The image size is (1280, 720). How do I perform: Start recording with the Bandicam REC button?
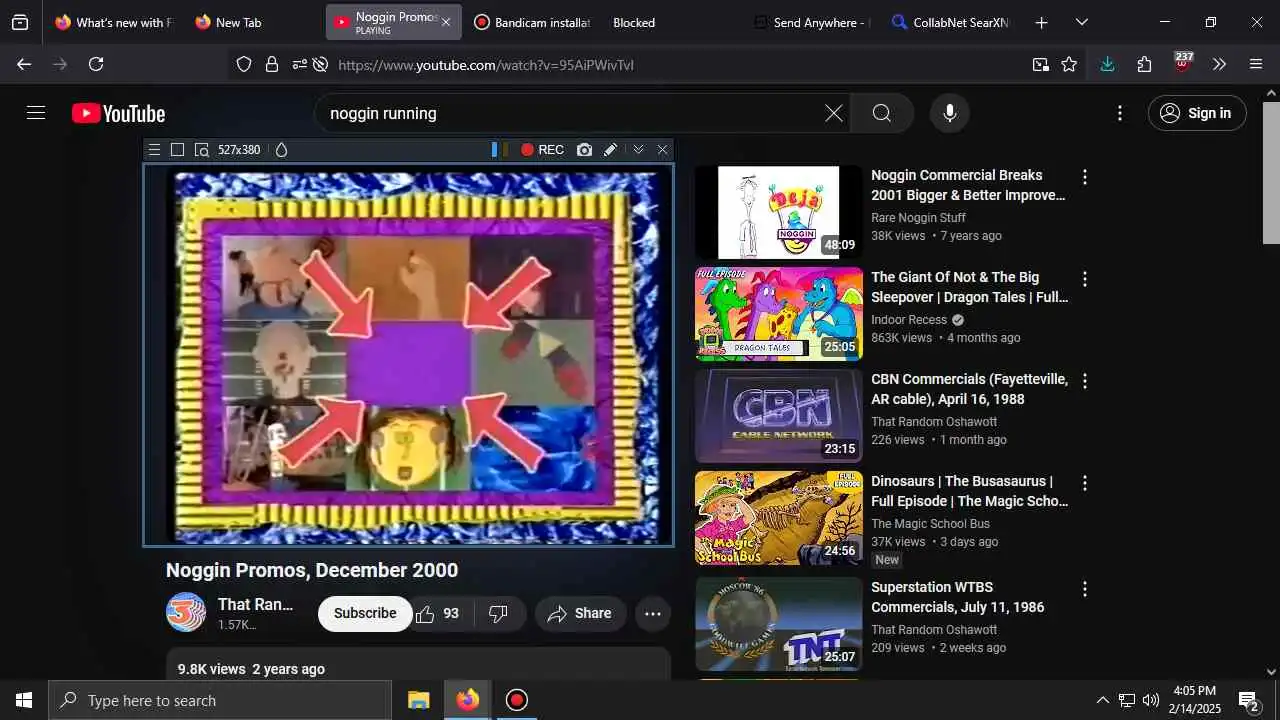coord(542,150)
